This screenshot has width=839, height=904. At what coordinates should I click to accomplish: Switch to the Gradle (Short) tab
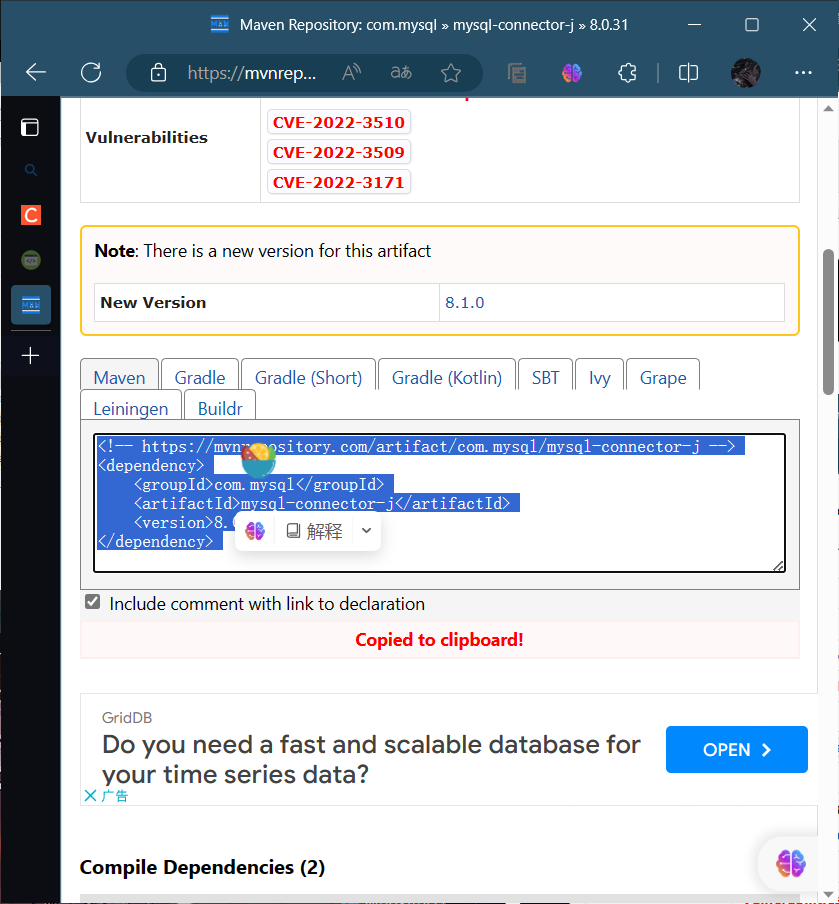click(308, 378)
